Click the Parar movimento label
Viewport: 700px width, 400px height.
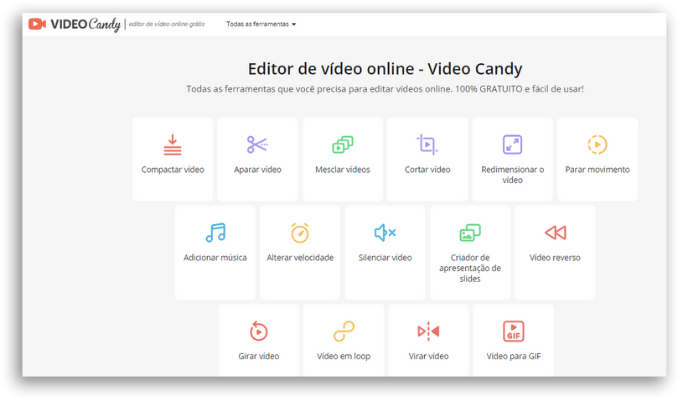coord(597,170)
